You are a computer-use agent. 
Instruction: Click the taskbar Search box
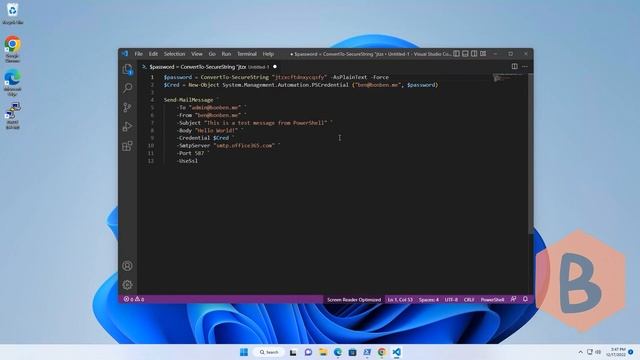click(x=269, y=352)
